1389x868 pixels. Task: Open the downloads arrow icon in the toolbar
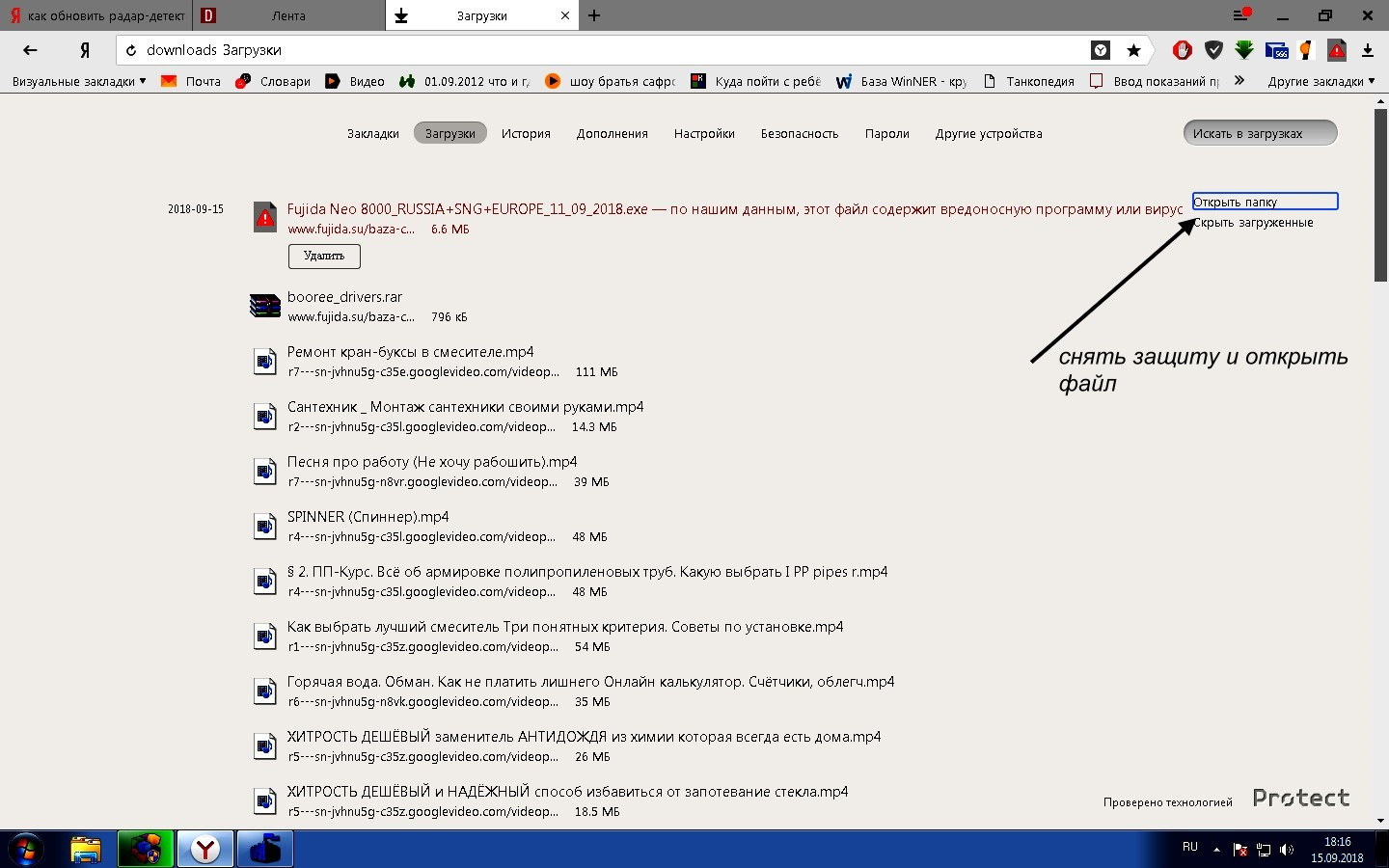pos(1368,50)
